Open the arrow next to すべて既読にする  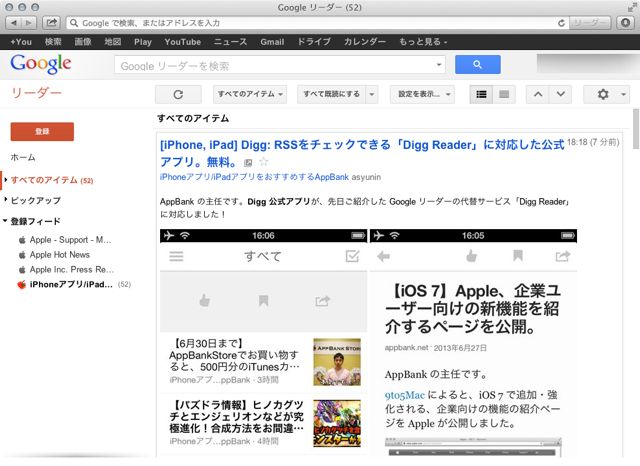click(372, 94)
